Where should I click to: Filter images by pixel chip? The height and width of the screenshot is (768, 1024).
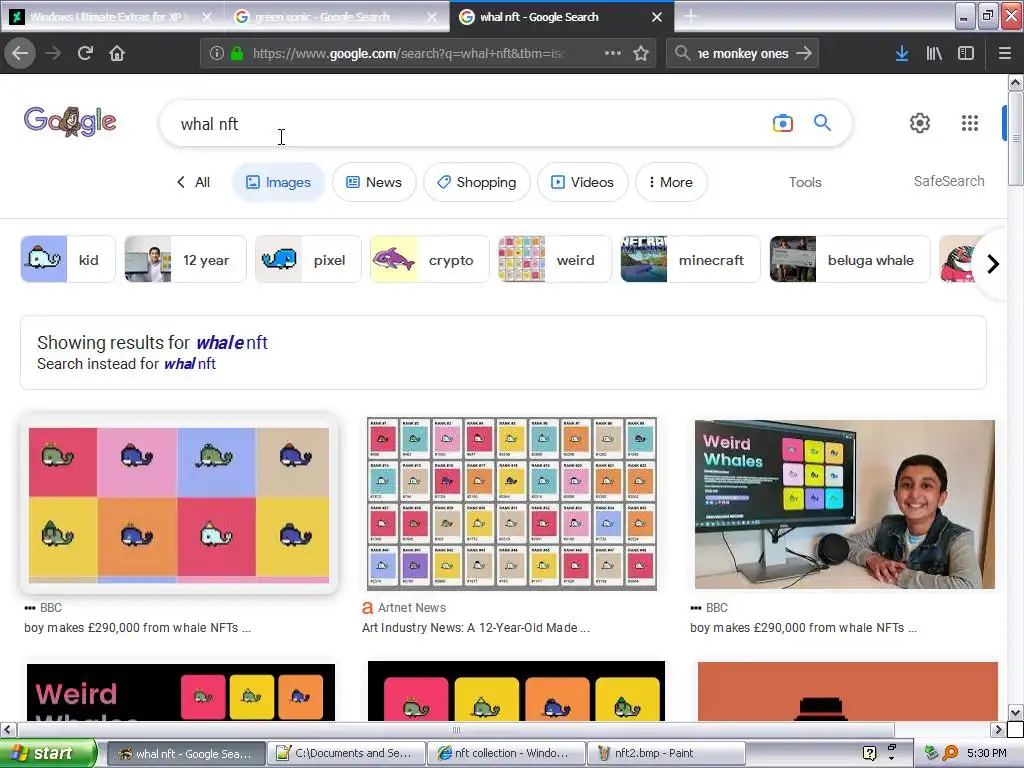[x=308, y=259]
